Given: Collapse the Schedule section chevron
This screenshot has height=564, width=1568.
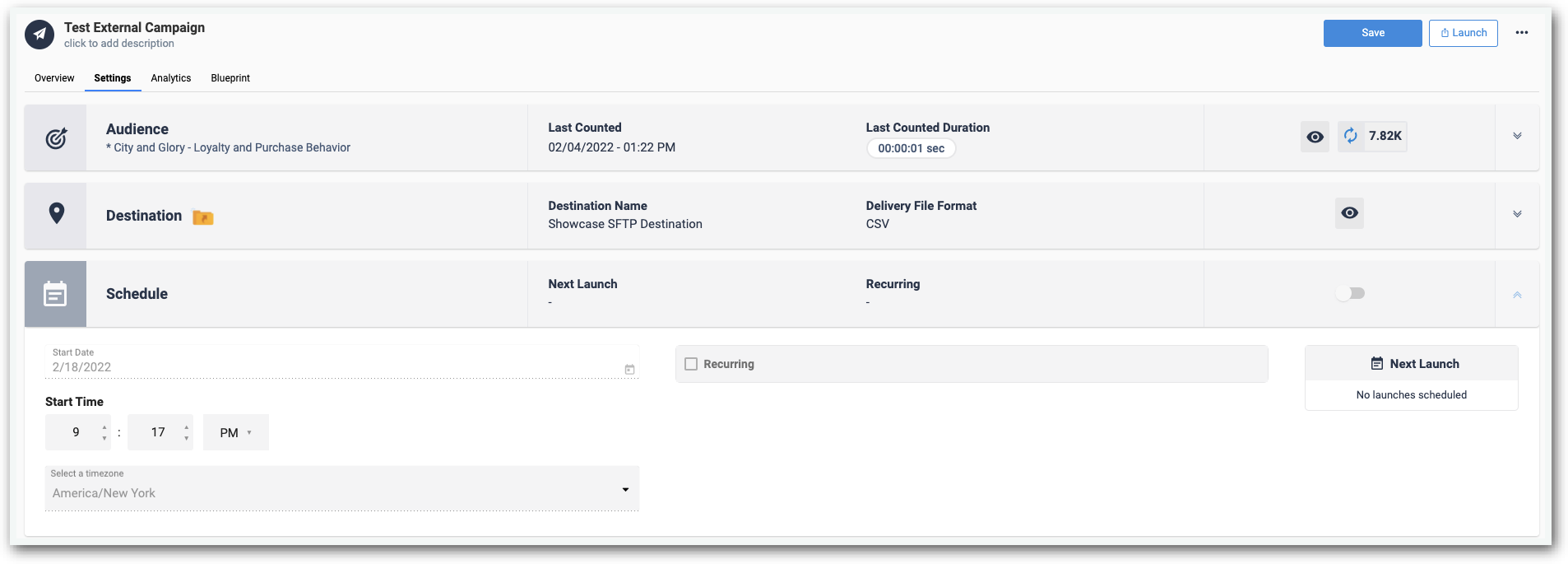Looking at the screenshot, I should [x=1517, y=295].
